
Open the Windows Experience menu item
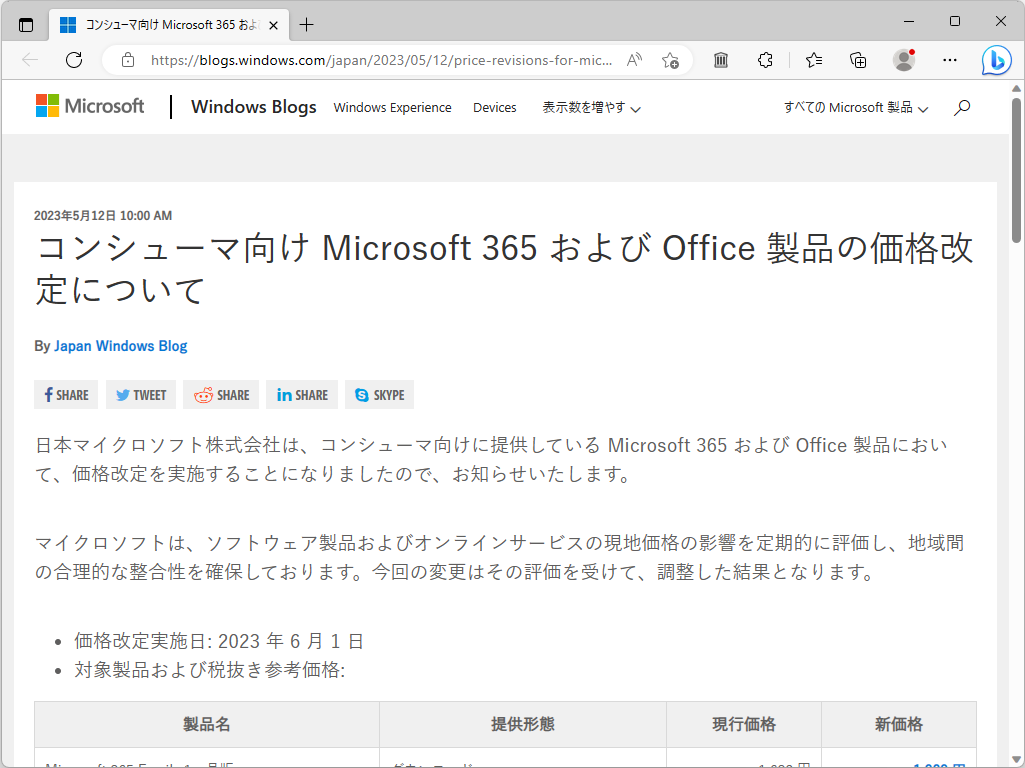pyautogui.click(x=392, y=107)
